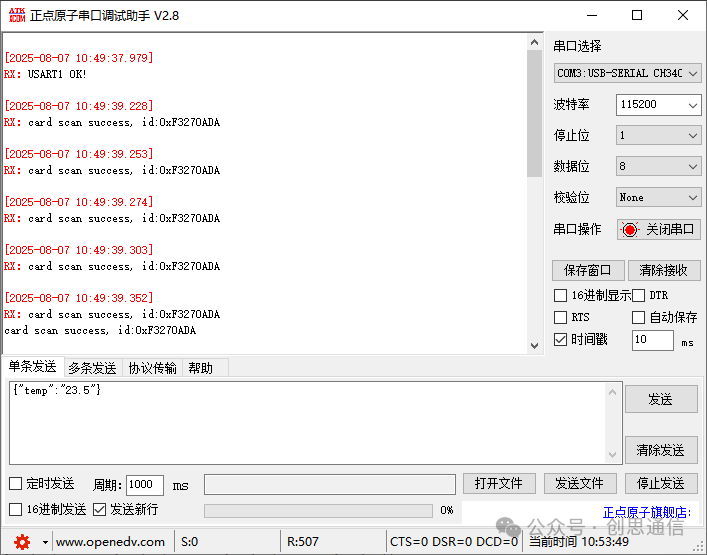Uncheck the 时间戳 timestamp checkbox
707x555 pixels.
pyautogui.click(x=560, y=339)
